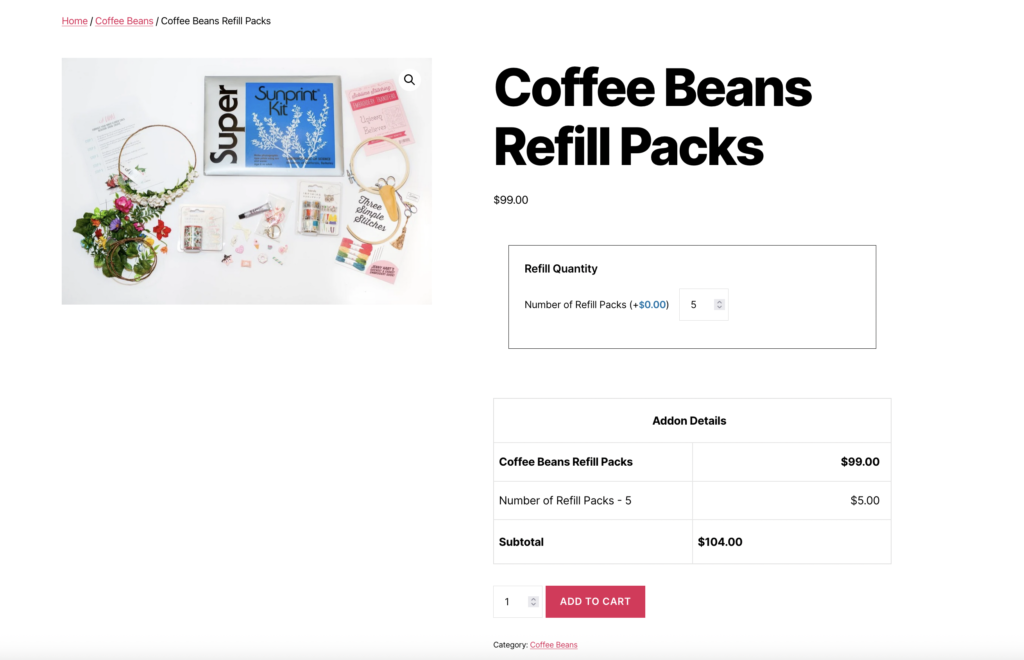
Task: Click the $5.00 addon amount cell
Action: pyautogui.click(x=792, y=501)
